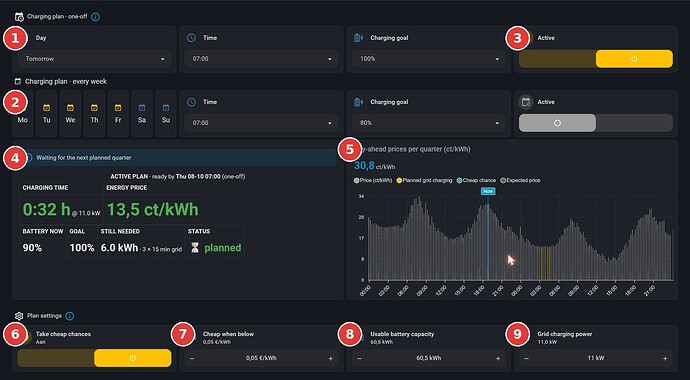Click the battery now value 90%

tap(32, 248)
